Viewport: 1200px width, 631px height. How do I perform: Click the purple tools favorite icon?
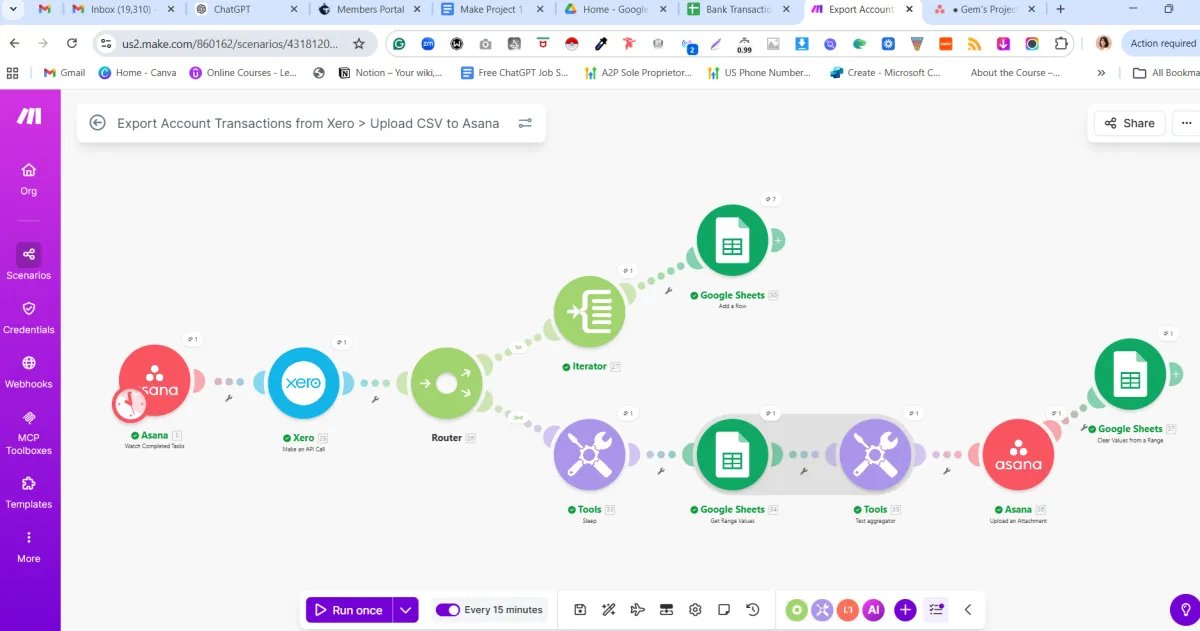tap(822, 609)
